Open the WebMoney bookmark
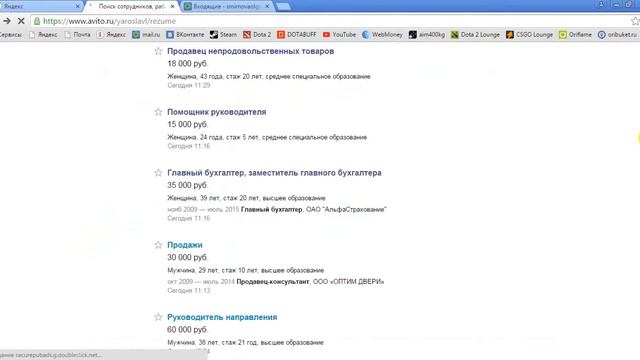 tap(382, 35)
